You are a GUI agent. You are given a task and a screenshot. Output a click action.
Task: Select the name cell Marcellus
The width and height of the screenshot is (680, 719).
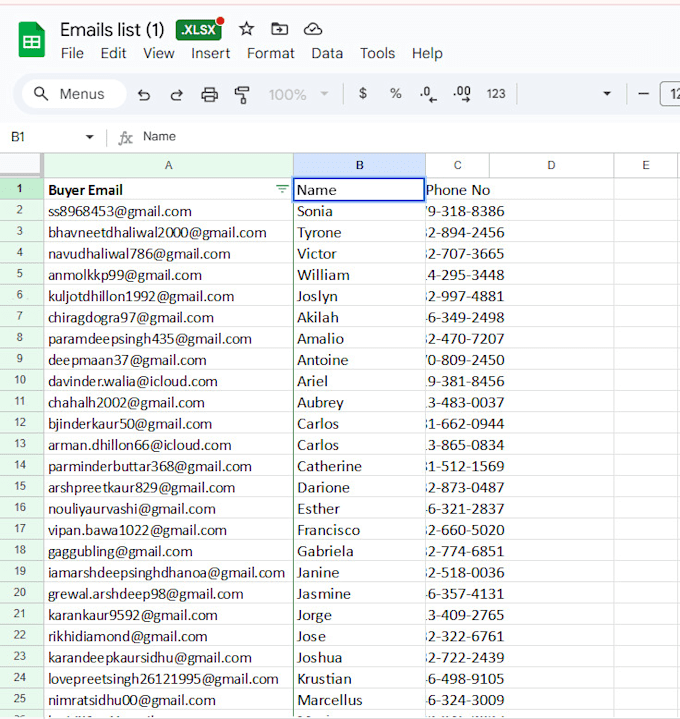(359, 700)
